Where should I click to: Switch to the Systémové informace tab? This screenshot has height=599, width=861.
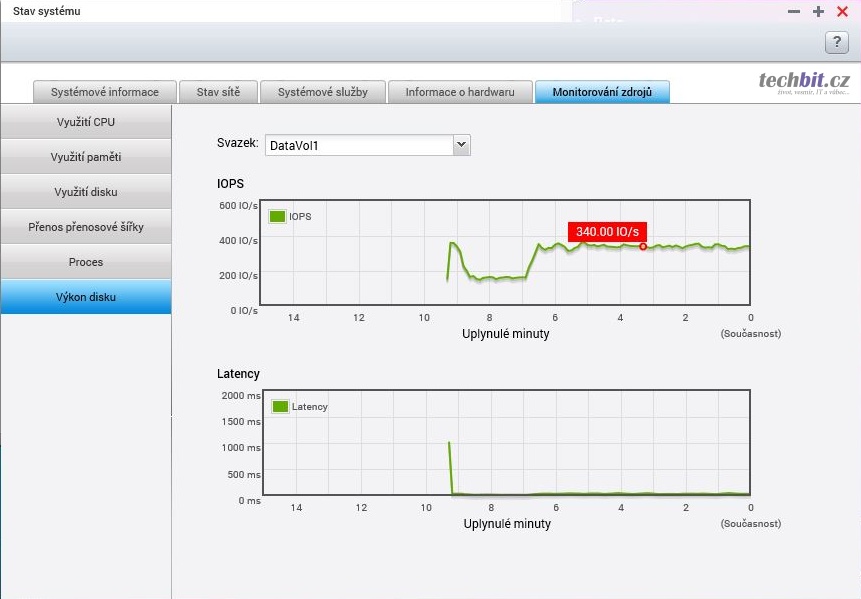pos(105,92)
